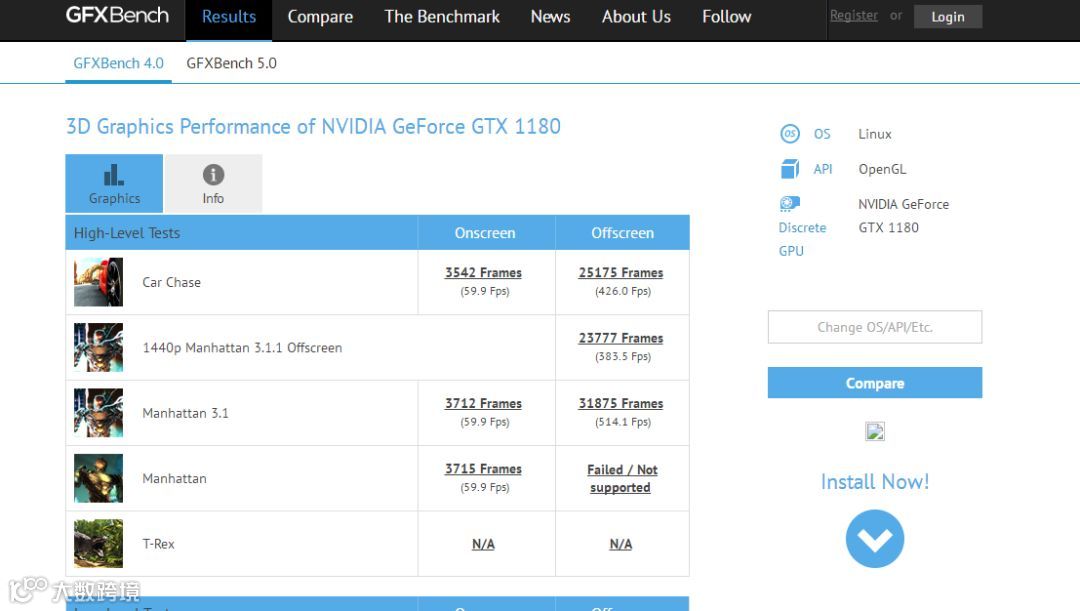This screenshot has width=1080, height=611.
Task: Click the Change OS/API/Etc. field
Action: pyautogui.click(x=875, y=327)
